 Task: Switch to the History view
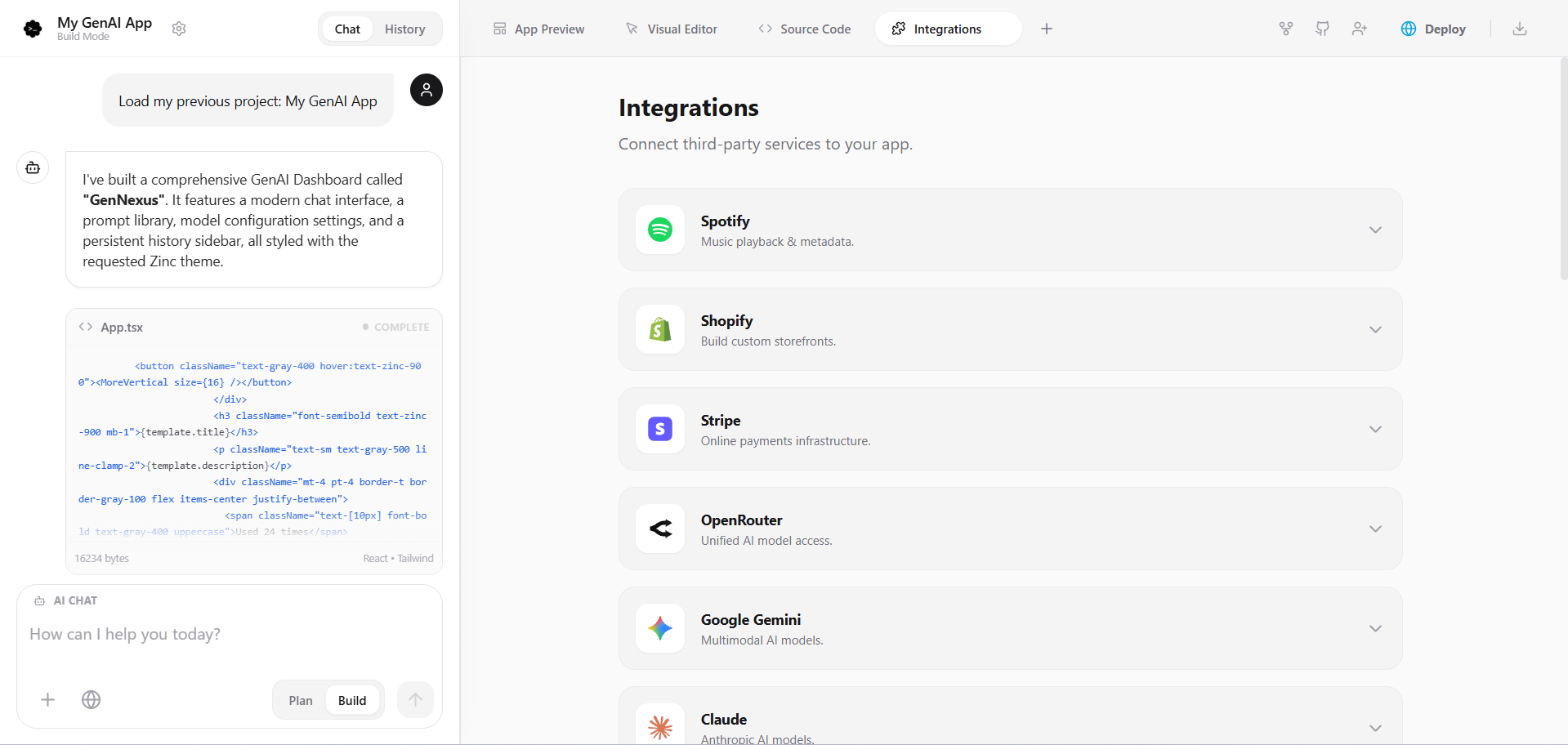point(404,29)
